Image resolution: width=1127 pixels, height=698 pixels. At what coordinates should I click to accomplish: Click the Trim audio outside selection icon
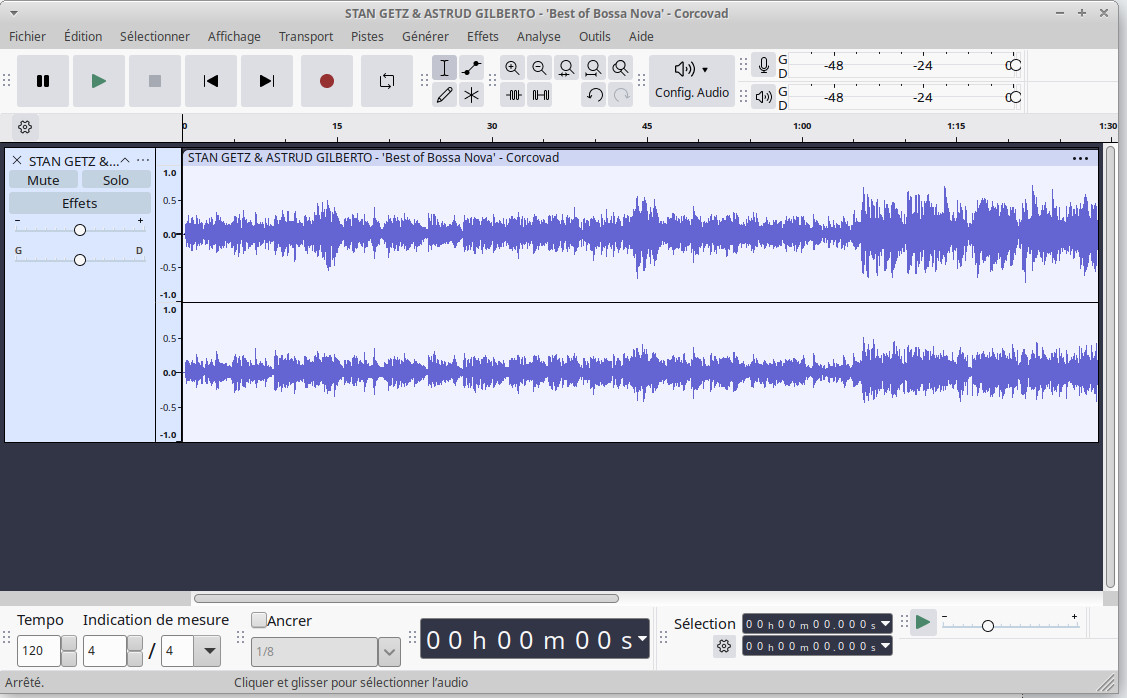tap(513, 95)
